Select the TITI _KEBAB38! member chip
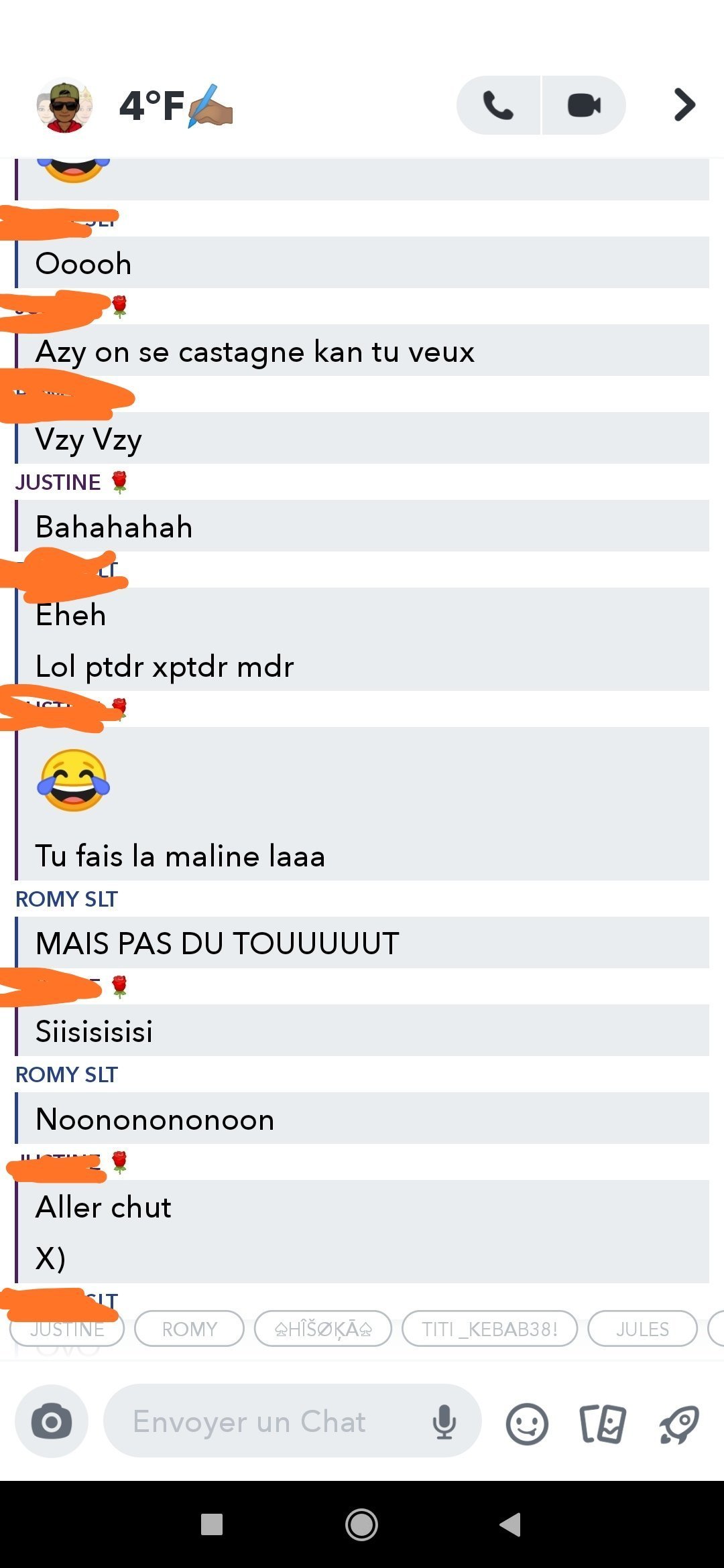The width and height of the screenshot is (724, 1568). click(x=489, y=1329)
